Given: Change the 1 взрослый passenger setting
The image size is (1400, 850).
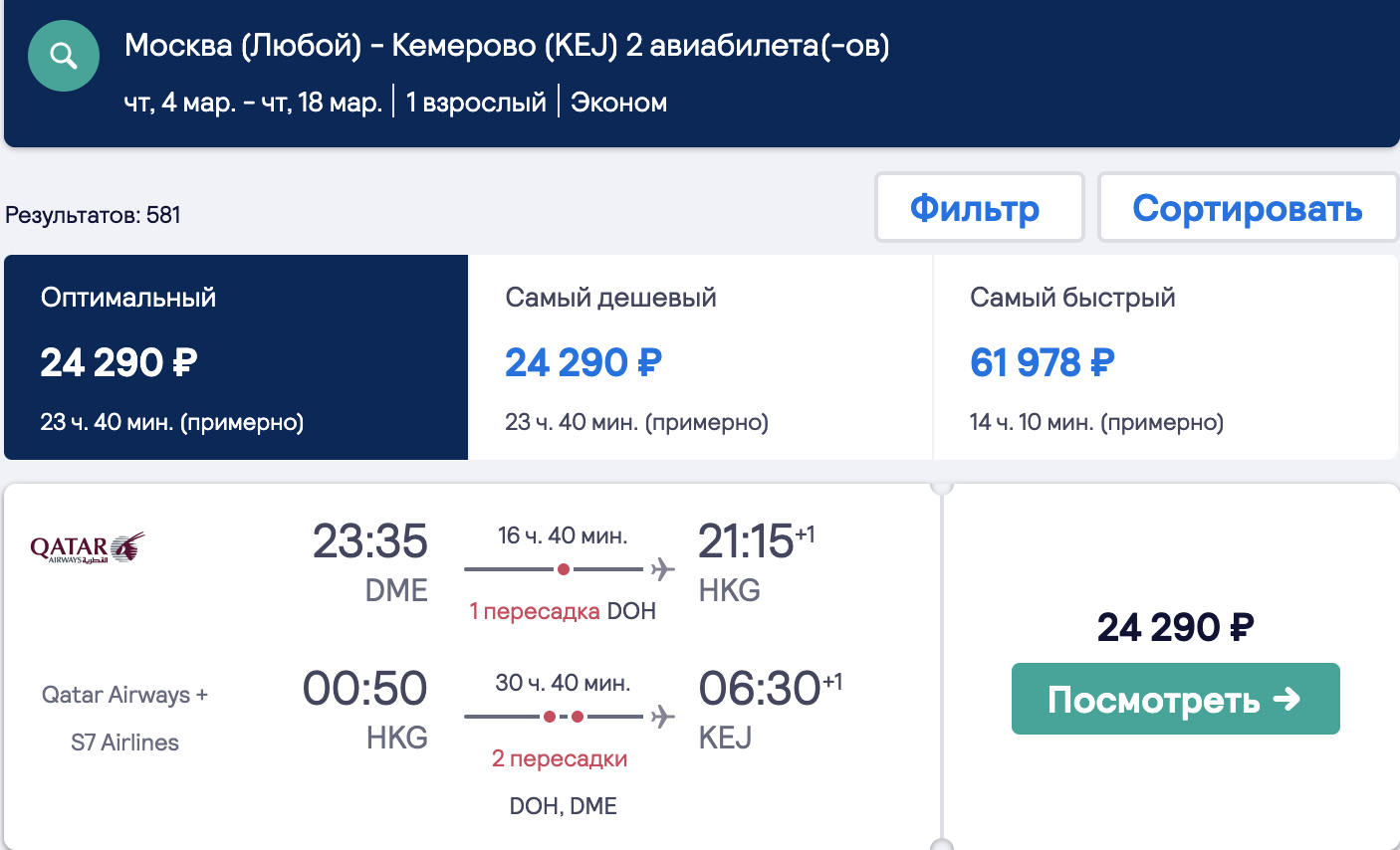Looking at the screenshot, I should point(476,103).
